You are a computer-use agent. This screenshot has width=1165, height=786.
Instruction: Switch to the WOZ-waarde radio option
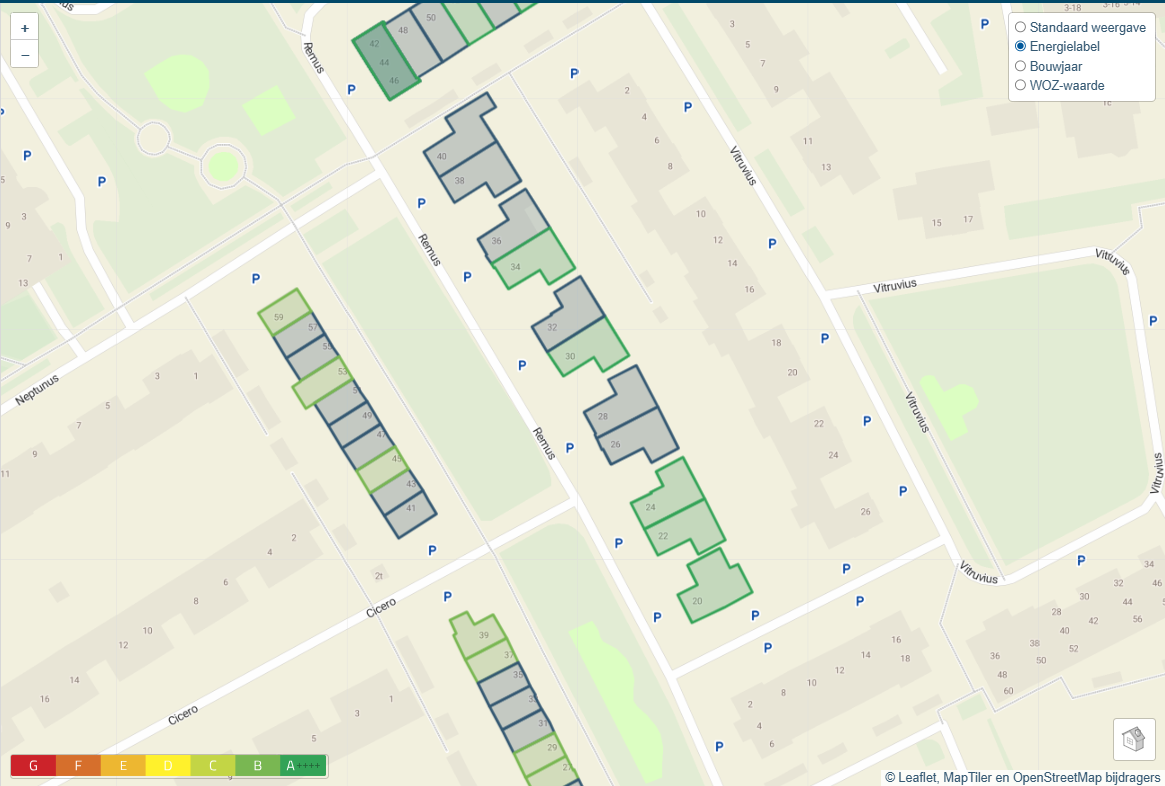[x=1021, y=86]
